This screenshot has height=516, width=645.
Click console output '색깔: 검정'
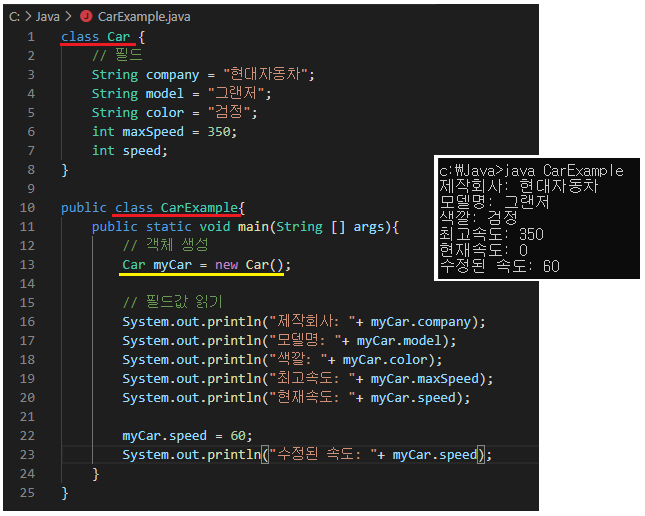[478, 218]
